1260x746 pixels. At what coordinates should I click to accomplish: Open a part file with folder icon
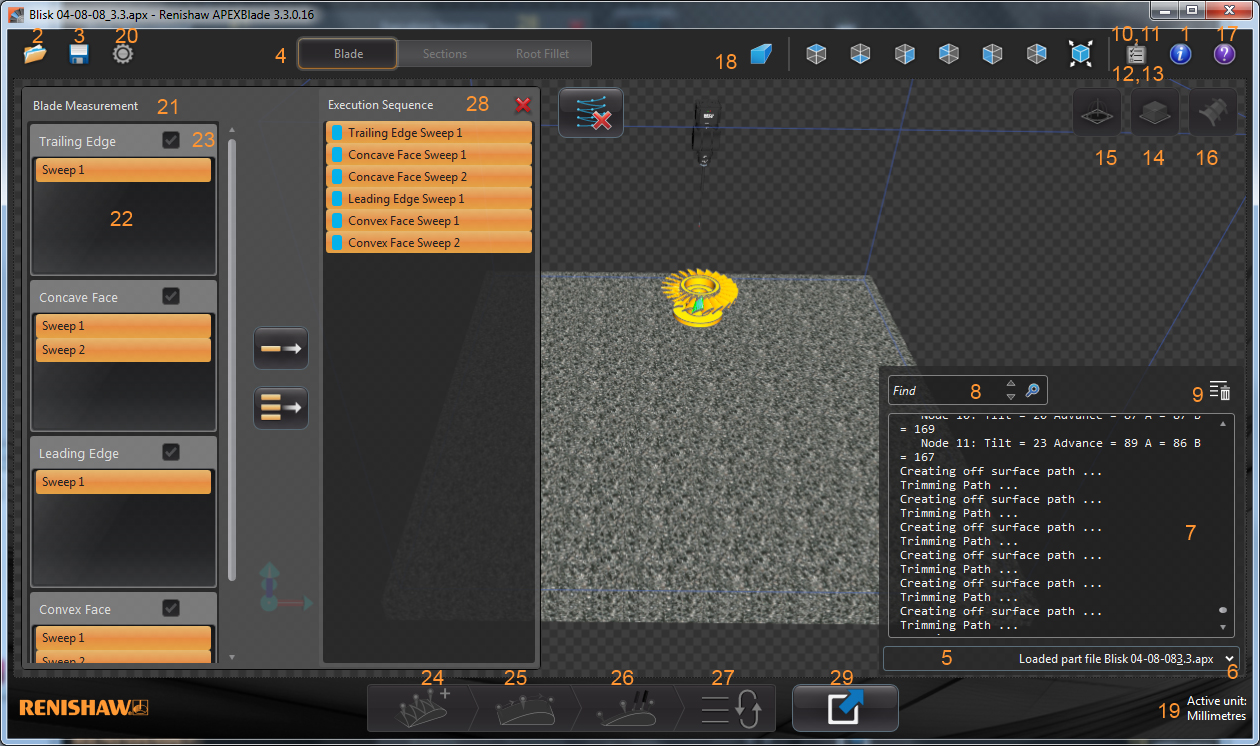pyautogui.click(x=35, y=54)
